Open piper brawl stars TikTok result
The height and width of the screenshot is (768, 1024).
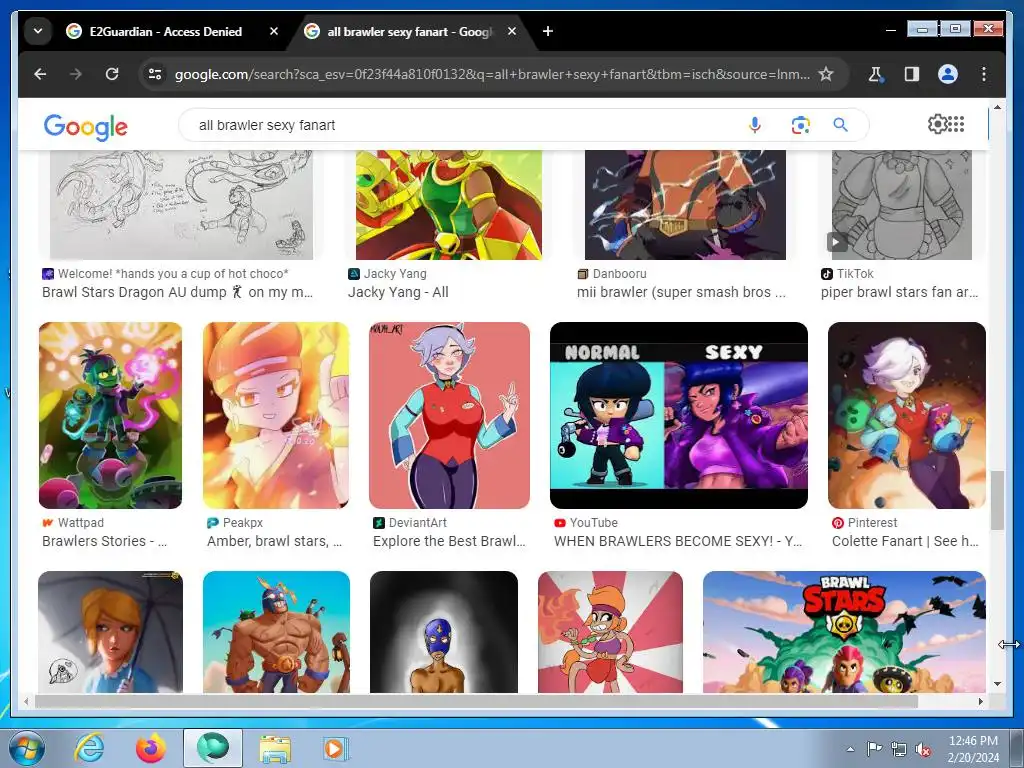coord(899,293)
